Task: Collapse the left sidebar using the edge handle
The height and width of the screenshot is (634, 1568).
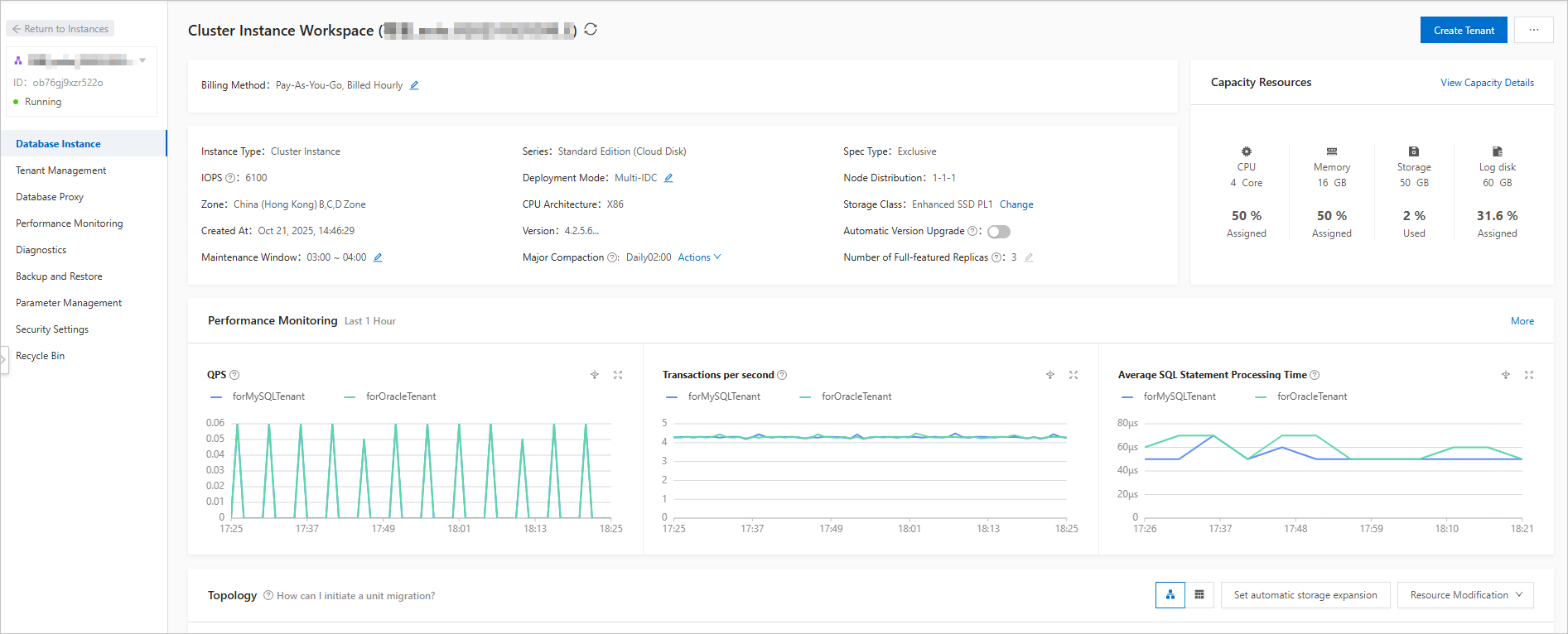Action: point(4,359)
